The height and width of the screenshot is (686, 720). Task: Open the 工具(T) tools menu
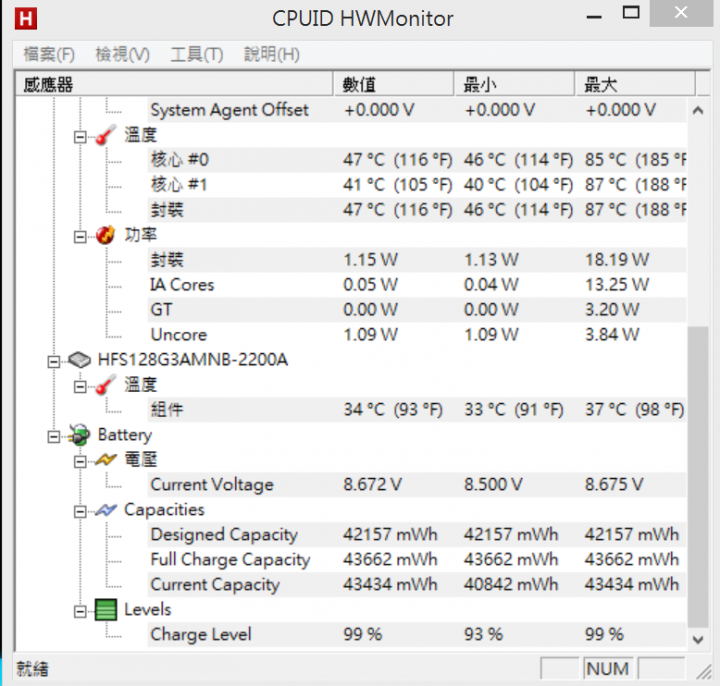[197, 54]
